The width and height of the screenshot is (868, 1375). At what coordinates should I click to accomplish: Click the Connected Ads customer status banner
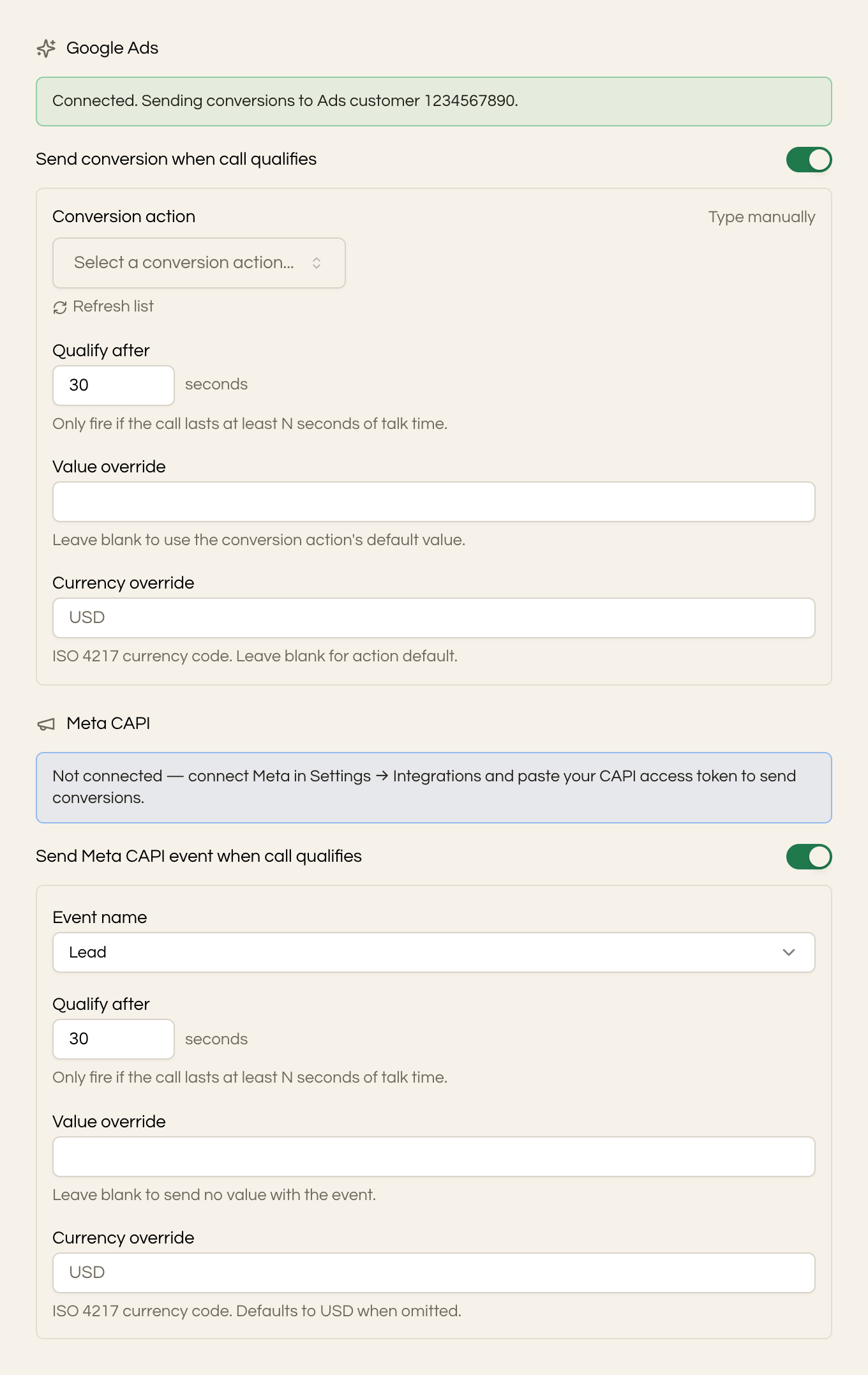point(434,101)
